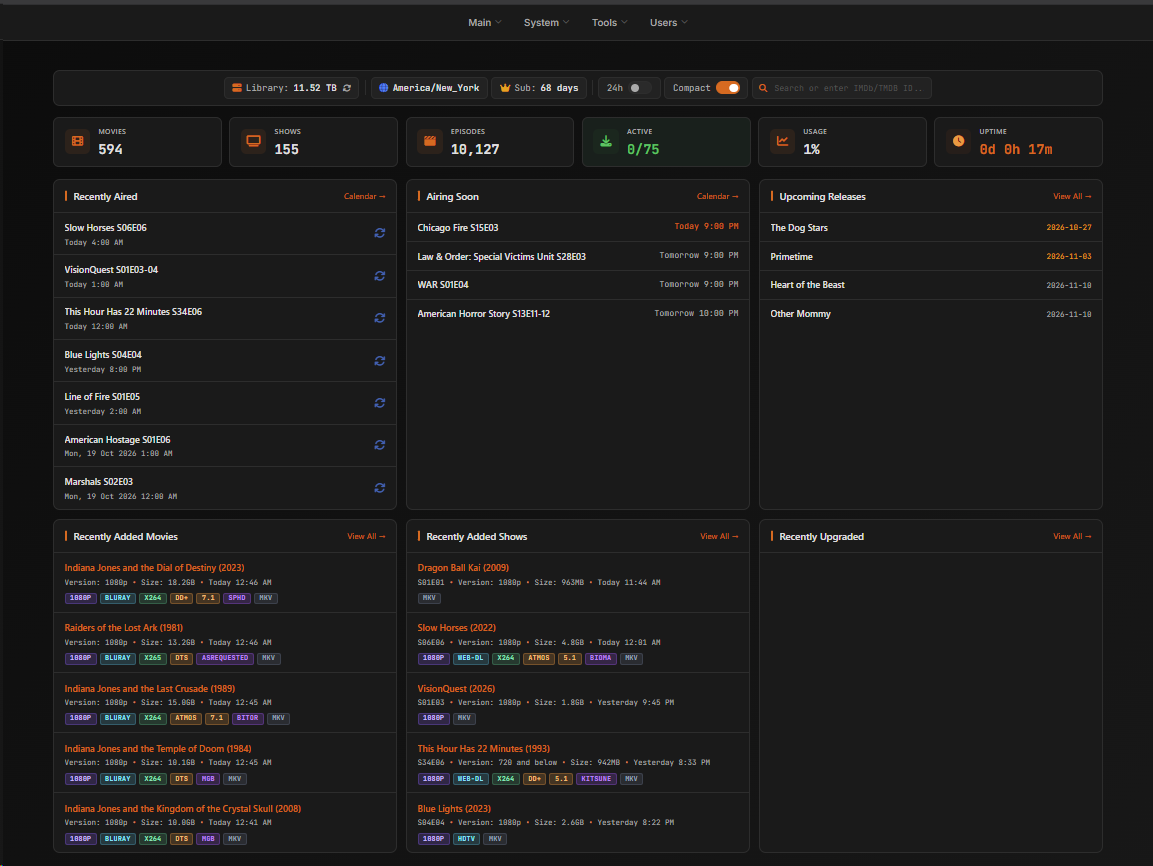
Task: Disable the Compact view toggle
Action: (728, 88)
